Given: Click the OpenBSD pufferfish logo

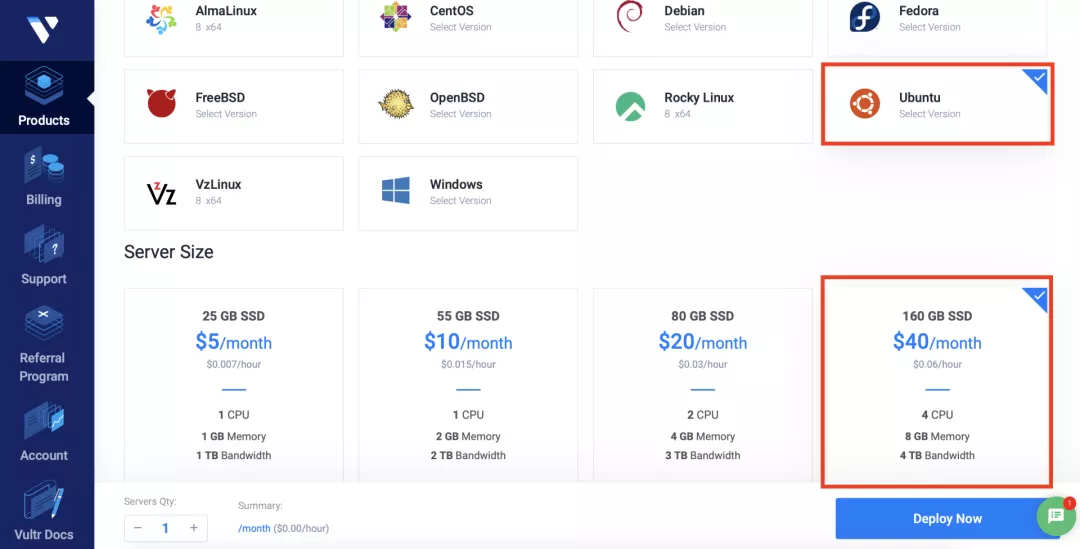Looking at the screenshot, I should tap(396, 103).
